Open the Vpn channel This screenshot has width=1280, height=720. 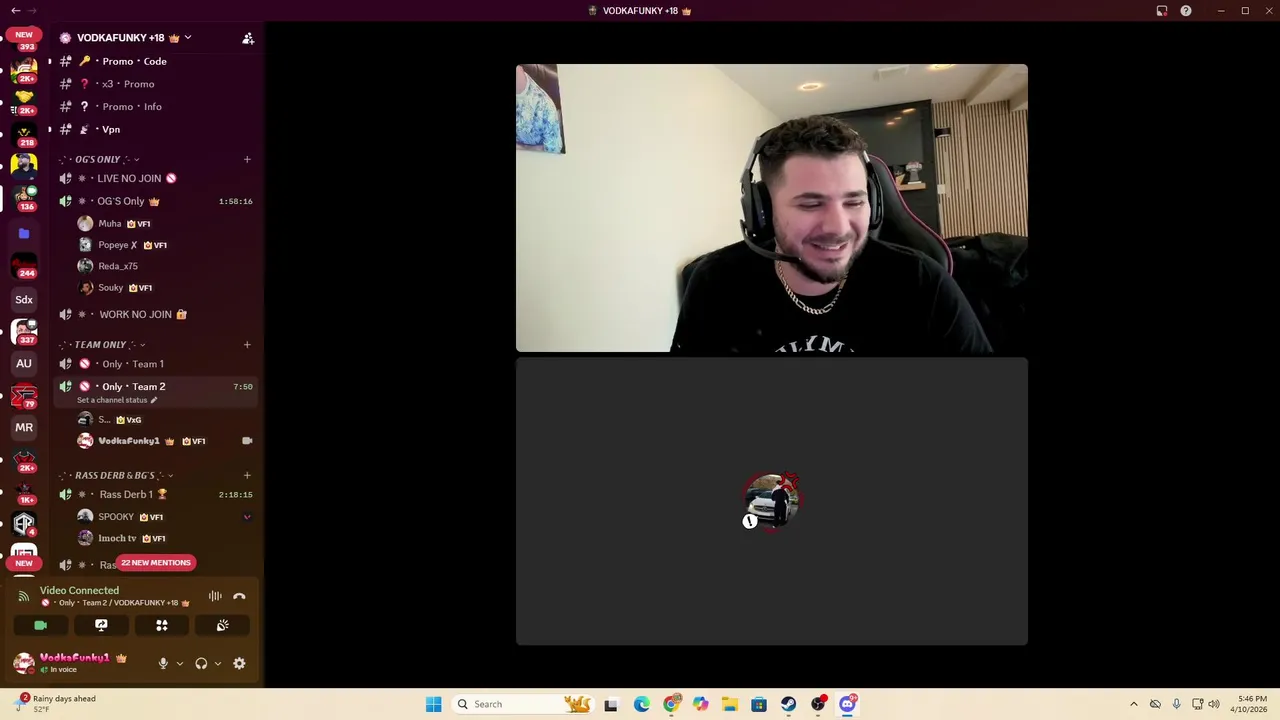156,129
